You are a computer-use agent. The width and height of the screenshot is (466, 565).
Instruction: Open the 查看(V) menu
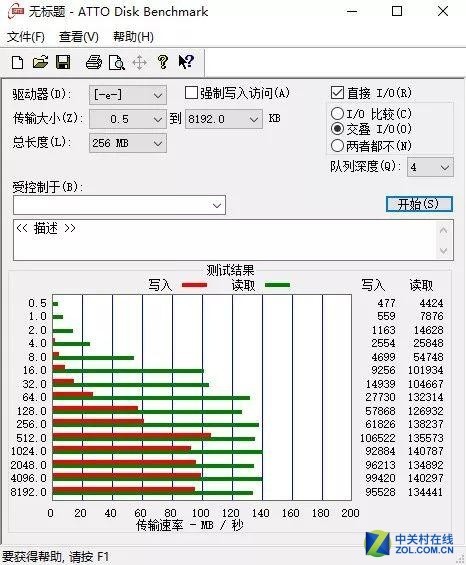pos(79,37)
